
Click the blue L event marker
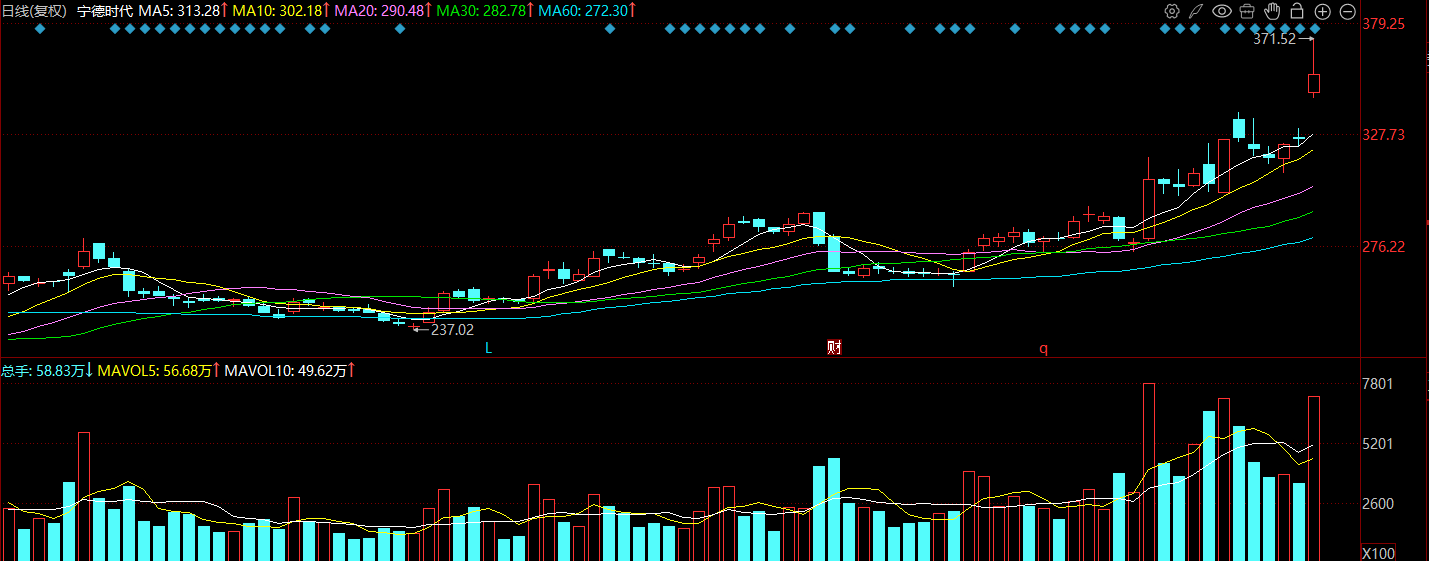pyautogui.click(x=488, y=348)
